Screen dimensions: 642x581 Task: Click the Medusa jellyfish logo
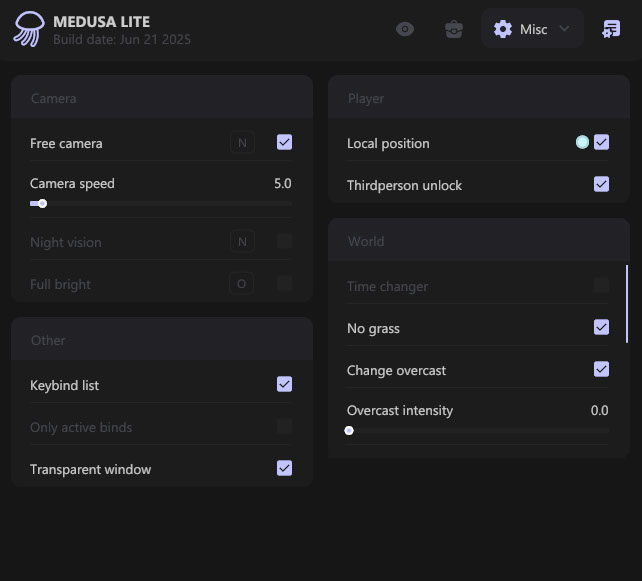28,29
